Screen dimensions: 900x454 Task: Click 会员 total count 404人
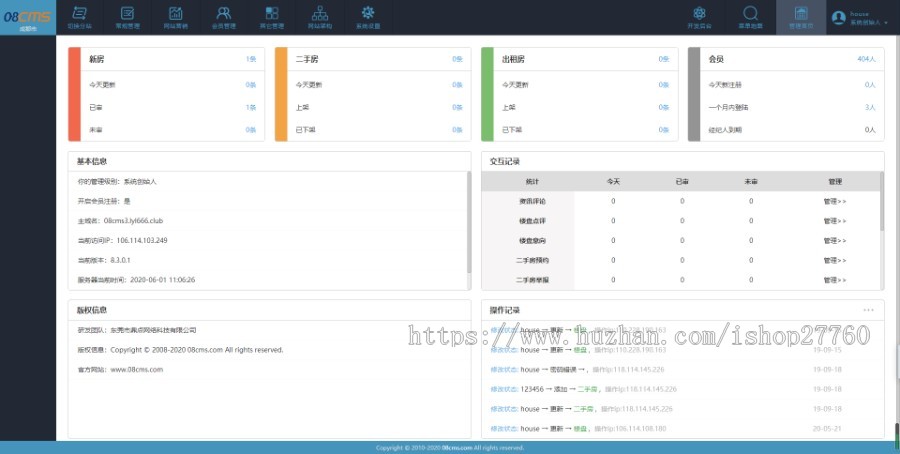pyautogui.click(x=867, y=59)
